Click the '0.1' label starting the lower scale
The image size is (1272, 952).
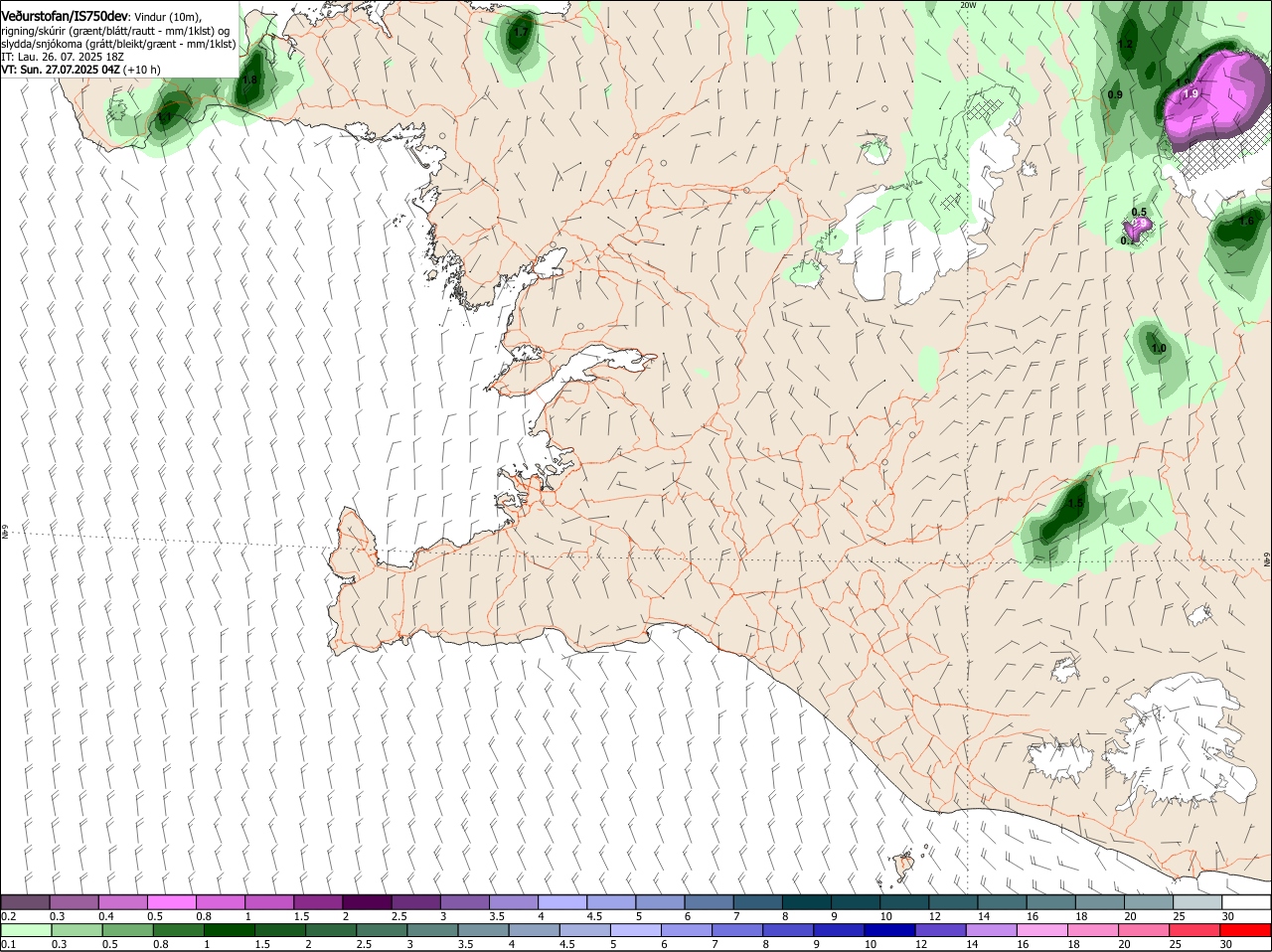click(9, 944)
